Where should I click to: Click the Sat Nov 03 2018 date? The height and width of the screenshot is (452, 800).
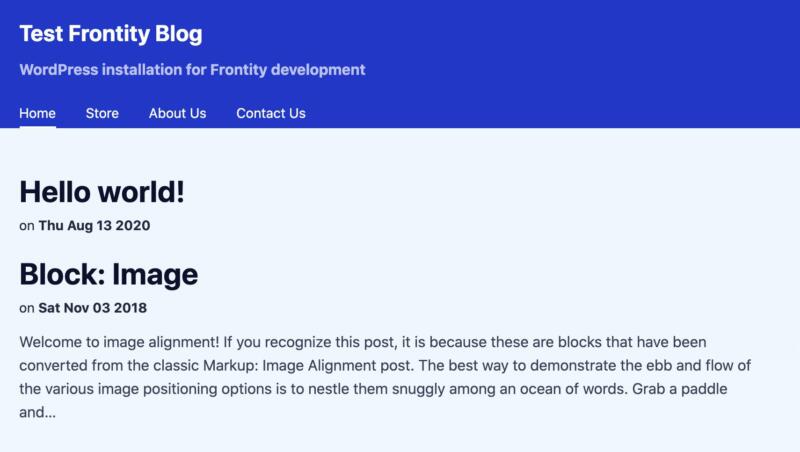click(x=92, y=308)
